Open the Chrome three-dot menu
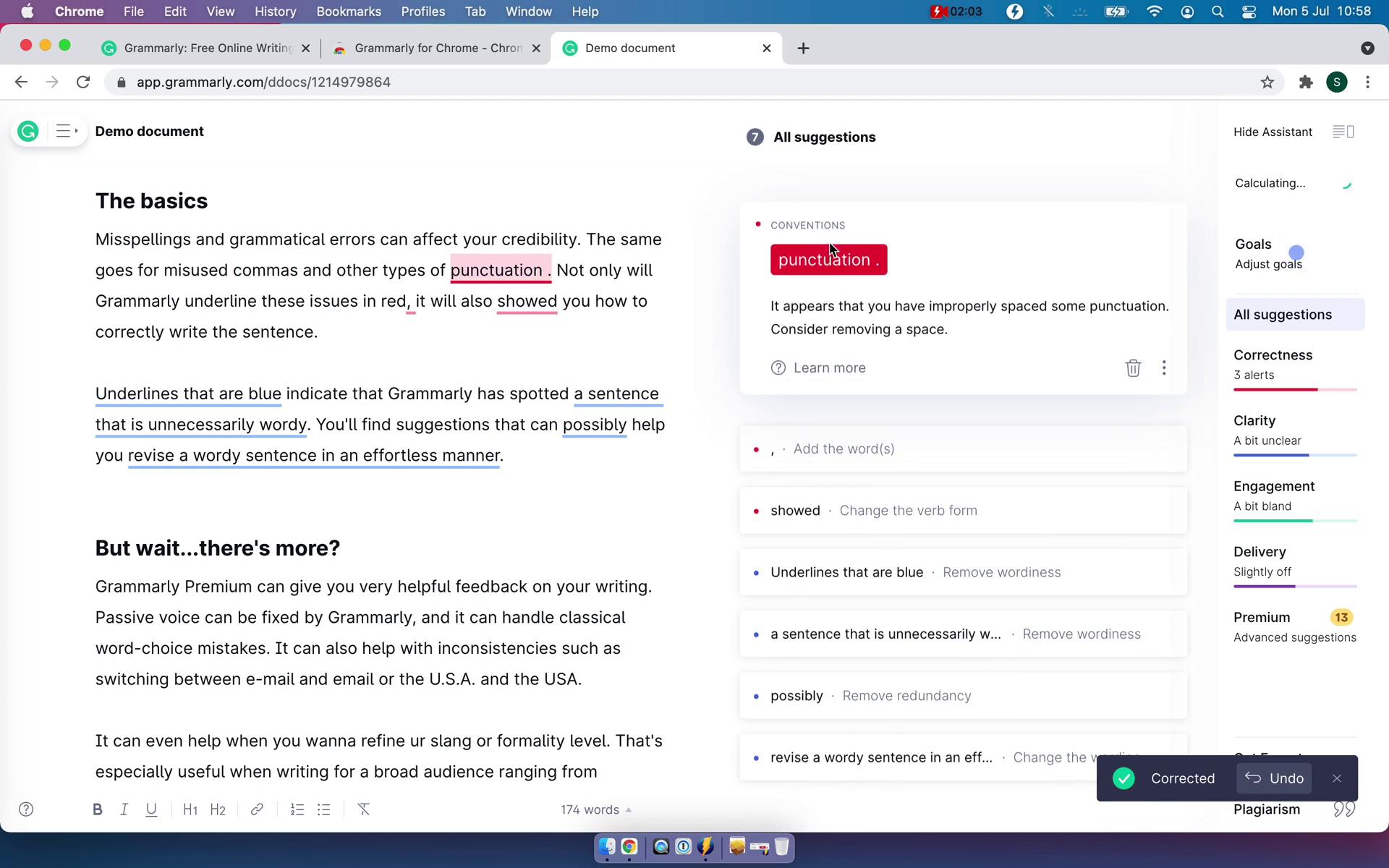 pos(1367,82)
